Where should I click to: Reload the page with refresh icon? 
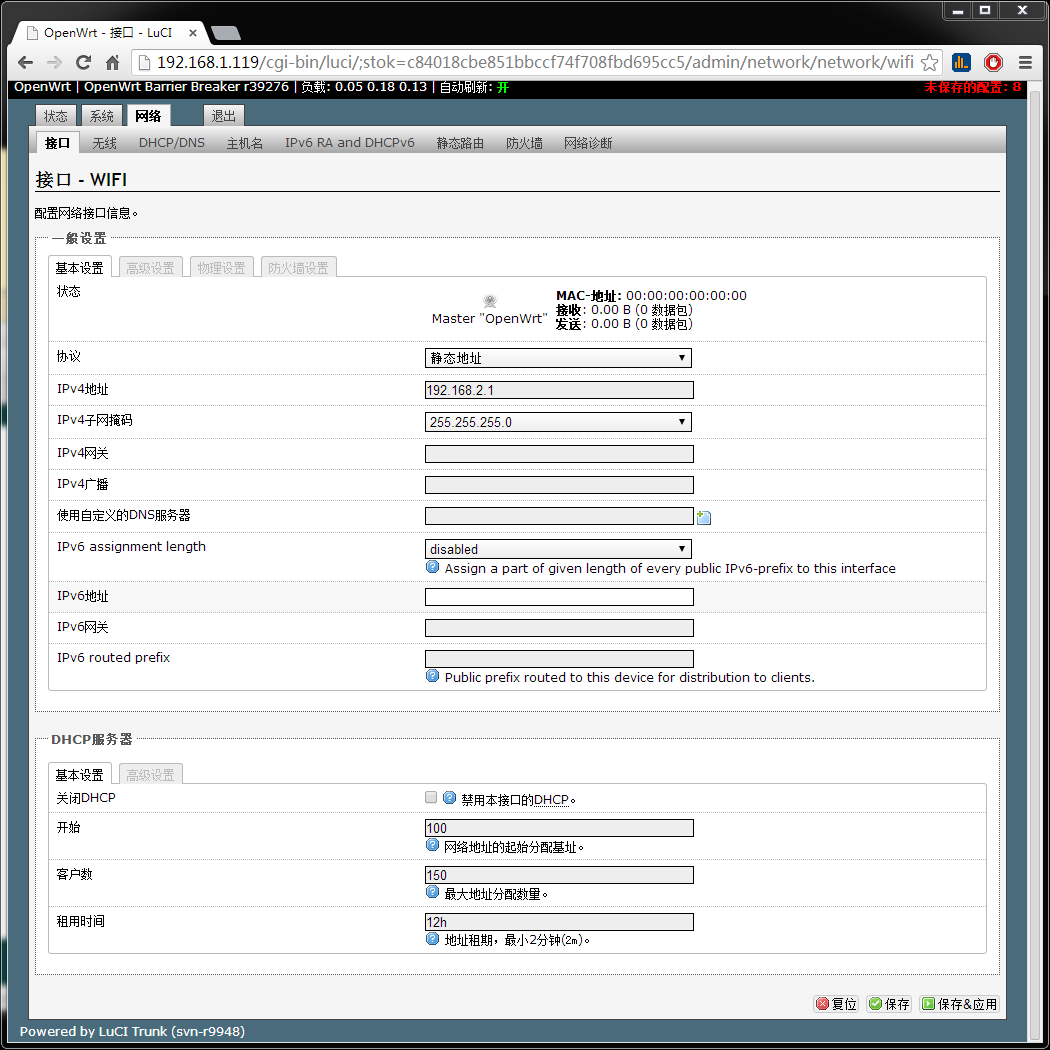[x=83, y=62]
